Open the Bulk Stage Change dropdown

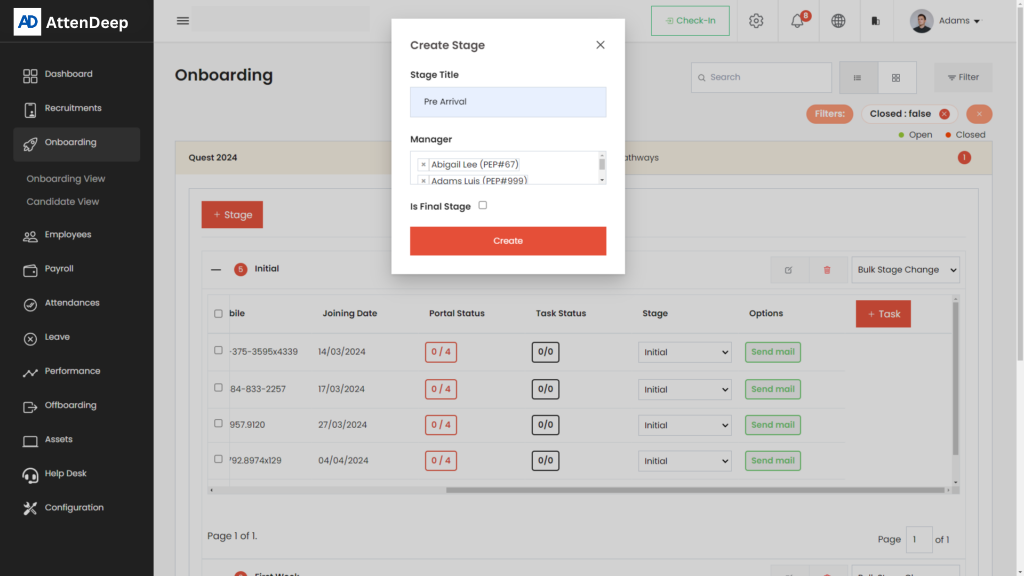click(905, 270)
